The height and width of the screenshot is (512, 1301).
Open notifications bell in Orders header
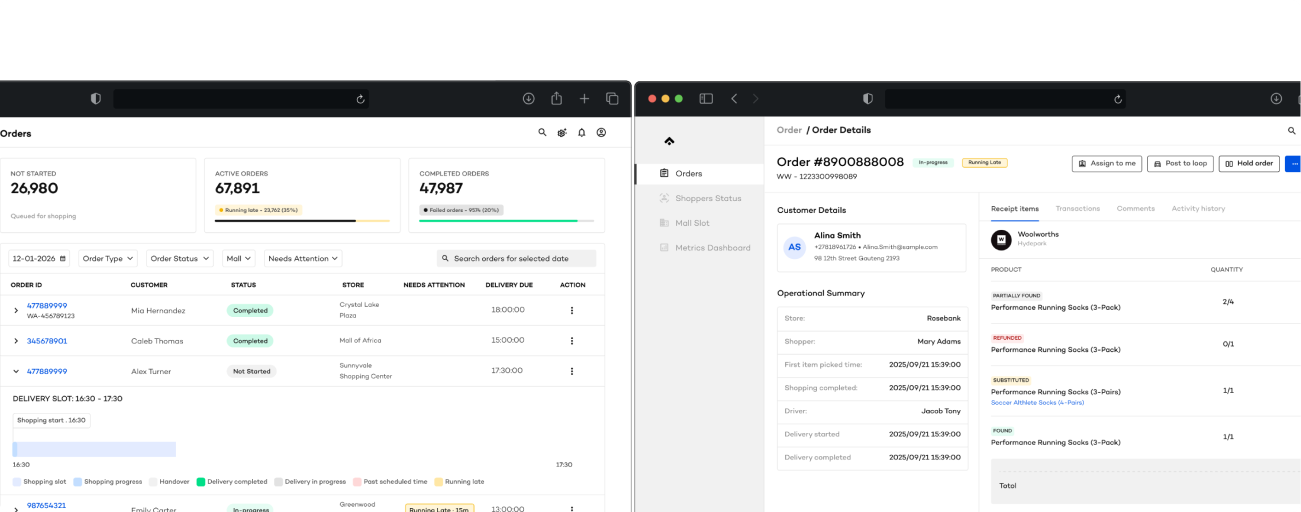click(582, 132)
